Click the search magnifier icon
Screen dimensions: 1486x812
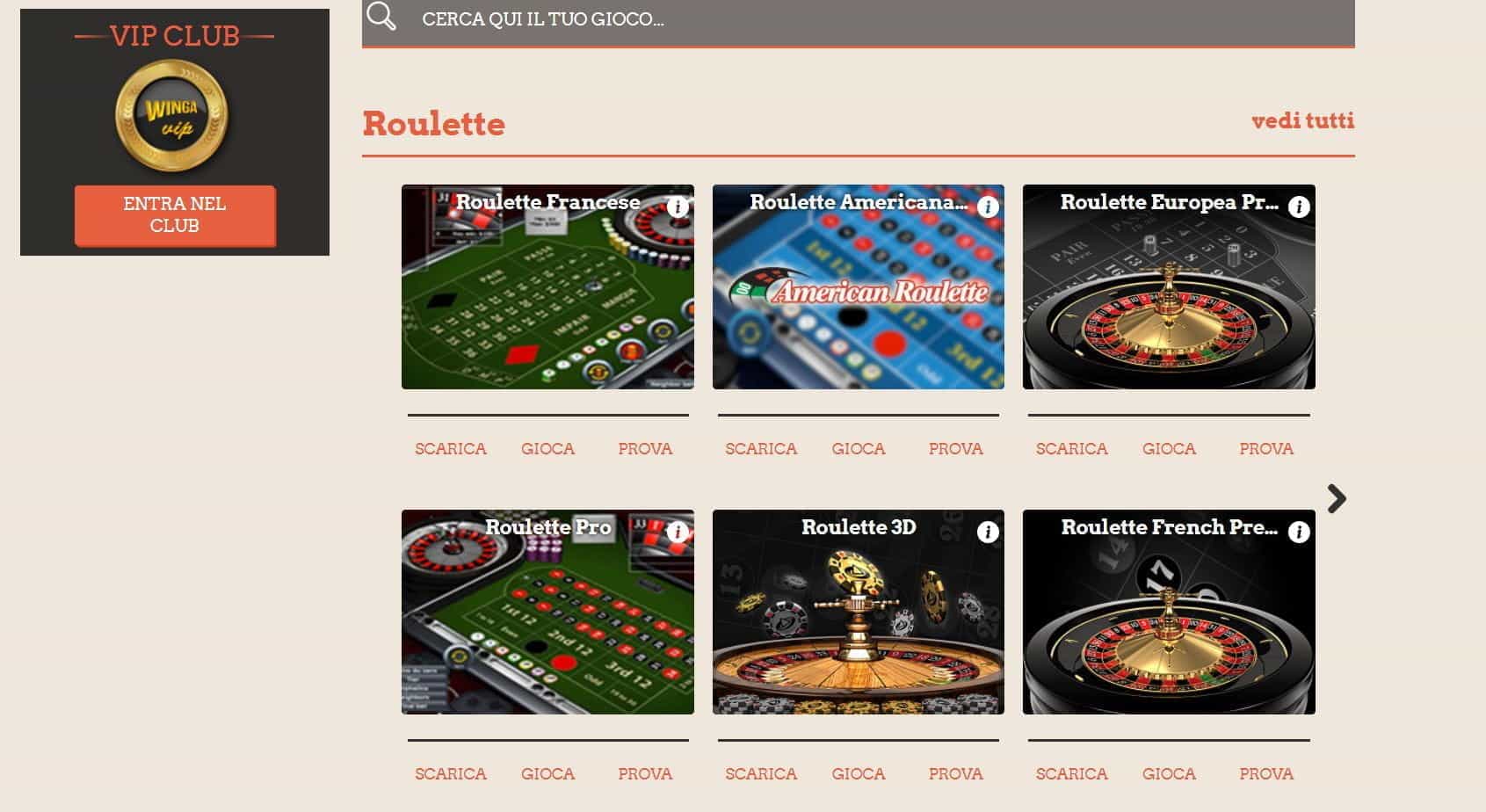pyautogui.click(x=381, y=17)
